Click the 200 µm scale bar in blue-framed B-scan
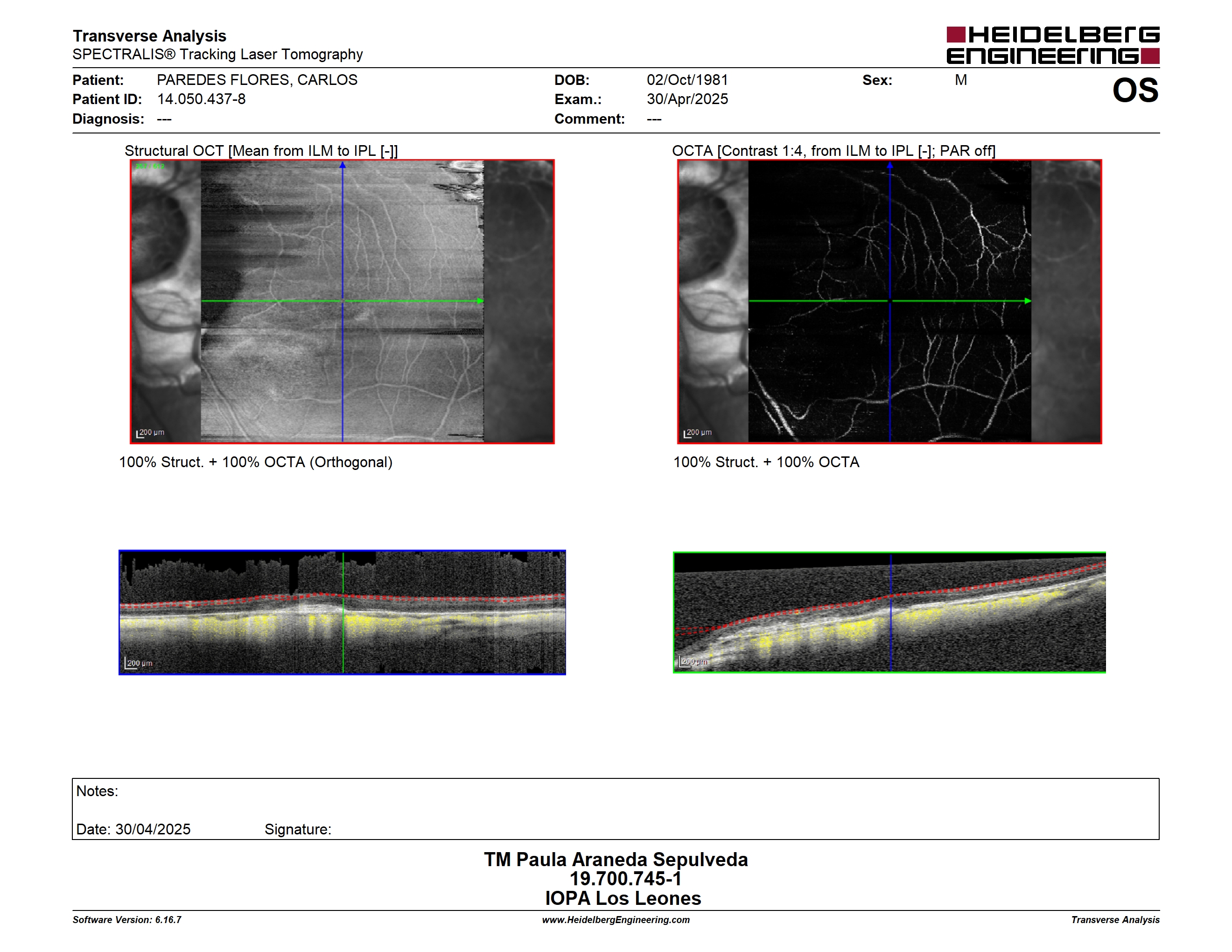The height and width of the screenshot is (952, 1232). point(138,664)
